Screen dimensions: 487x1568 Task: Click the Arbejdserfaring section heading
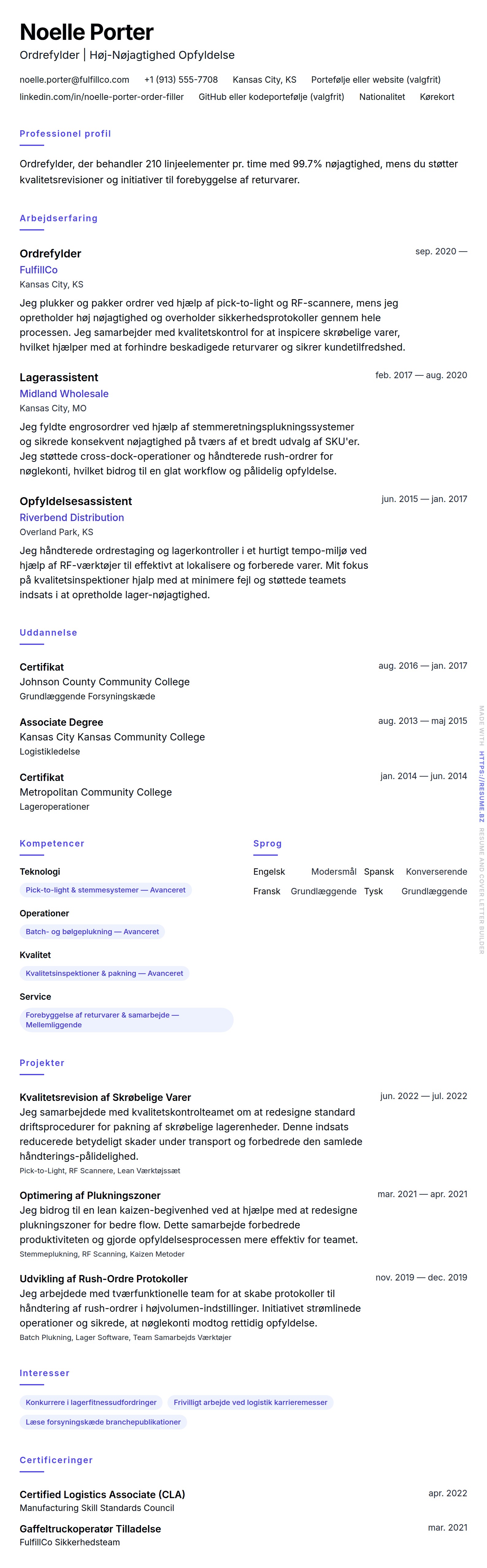[x=59, y=218]
